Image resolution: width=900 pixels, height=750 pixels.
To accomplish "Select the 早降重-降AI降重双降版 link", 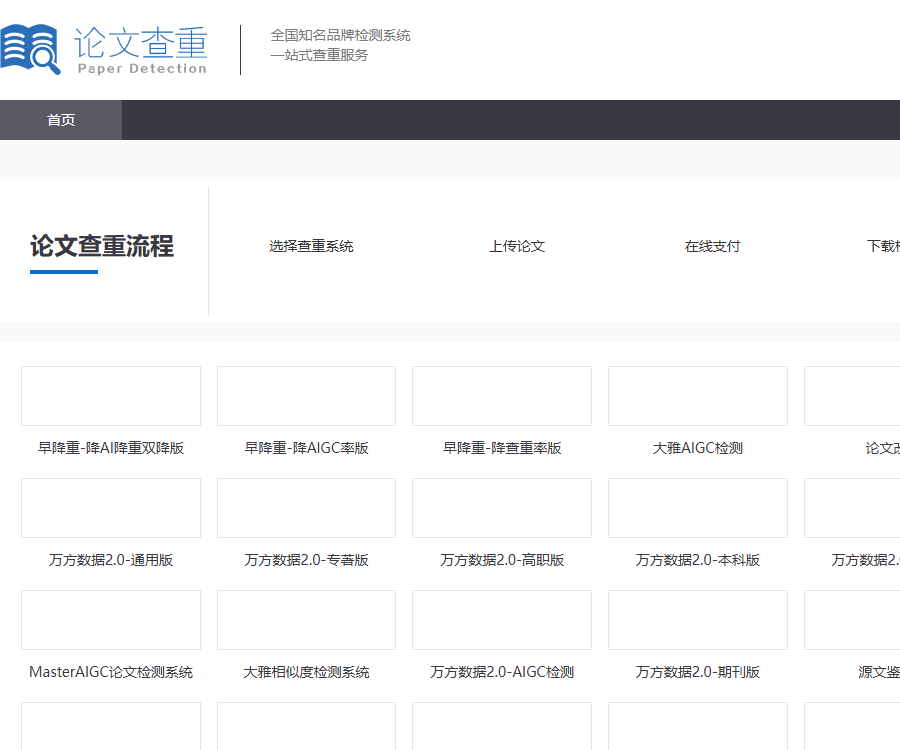I will 111,448.
